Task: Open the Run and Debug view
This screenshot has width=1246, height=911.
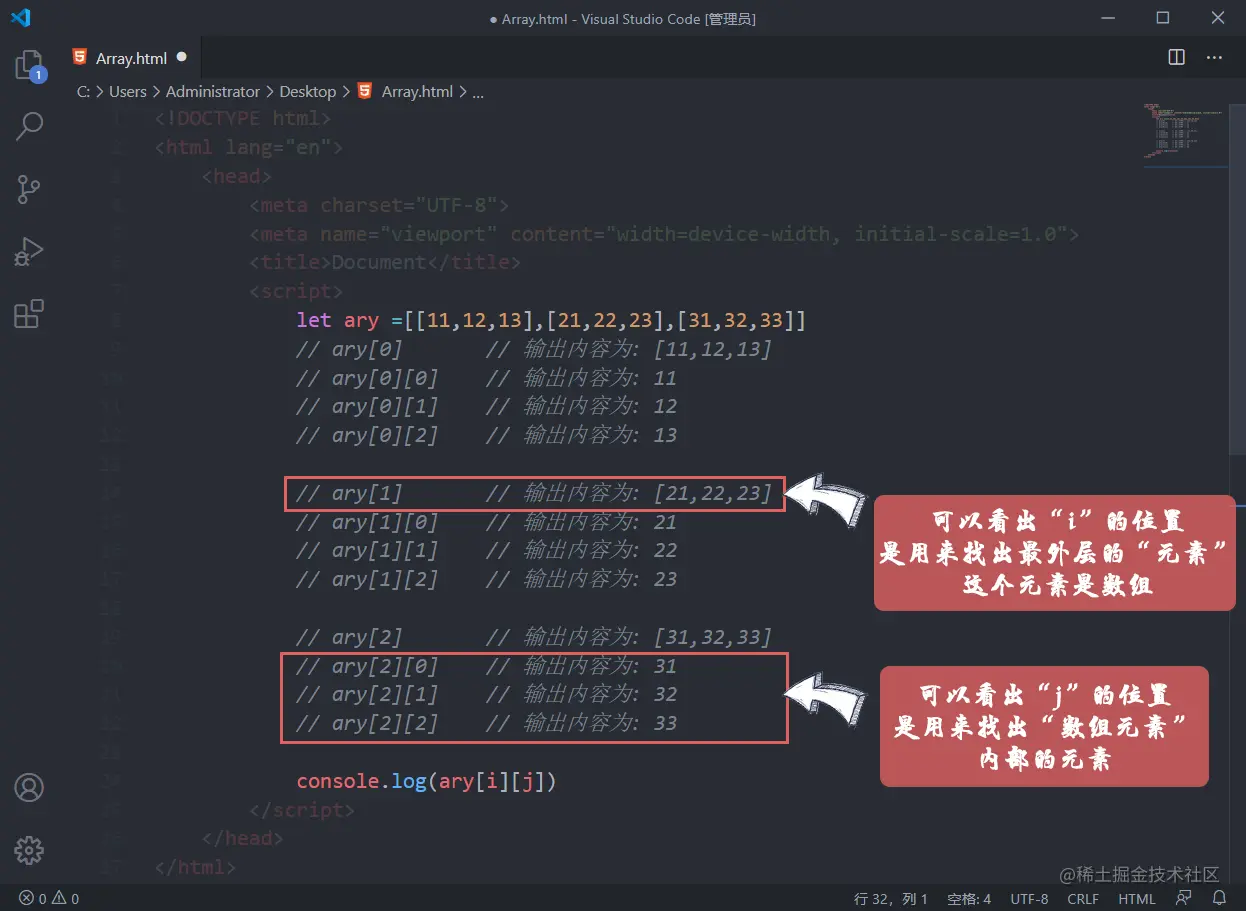Action: point(29,252)
